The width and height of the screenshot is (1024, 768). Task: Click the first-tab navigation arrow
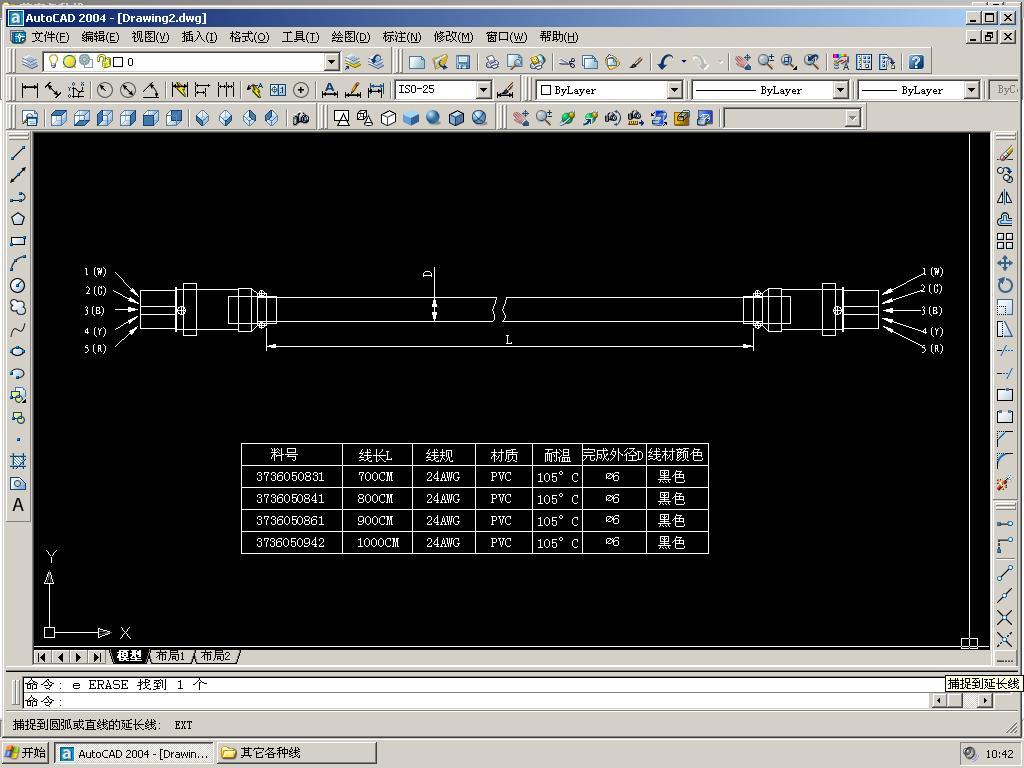click(42, 656)
